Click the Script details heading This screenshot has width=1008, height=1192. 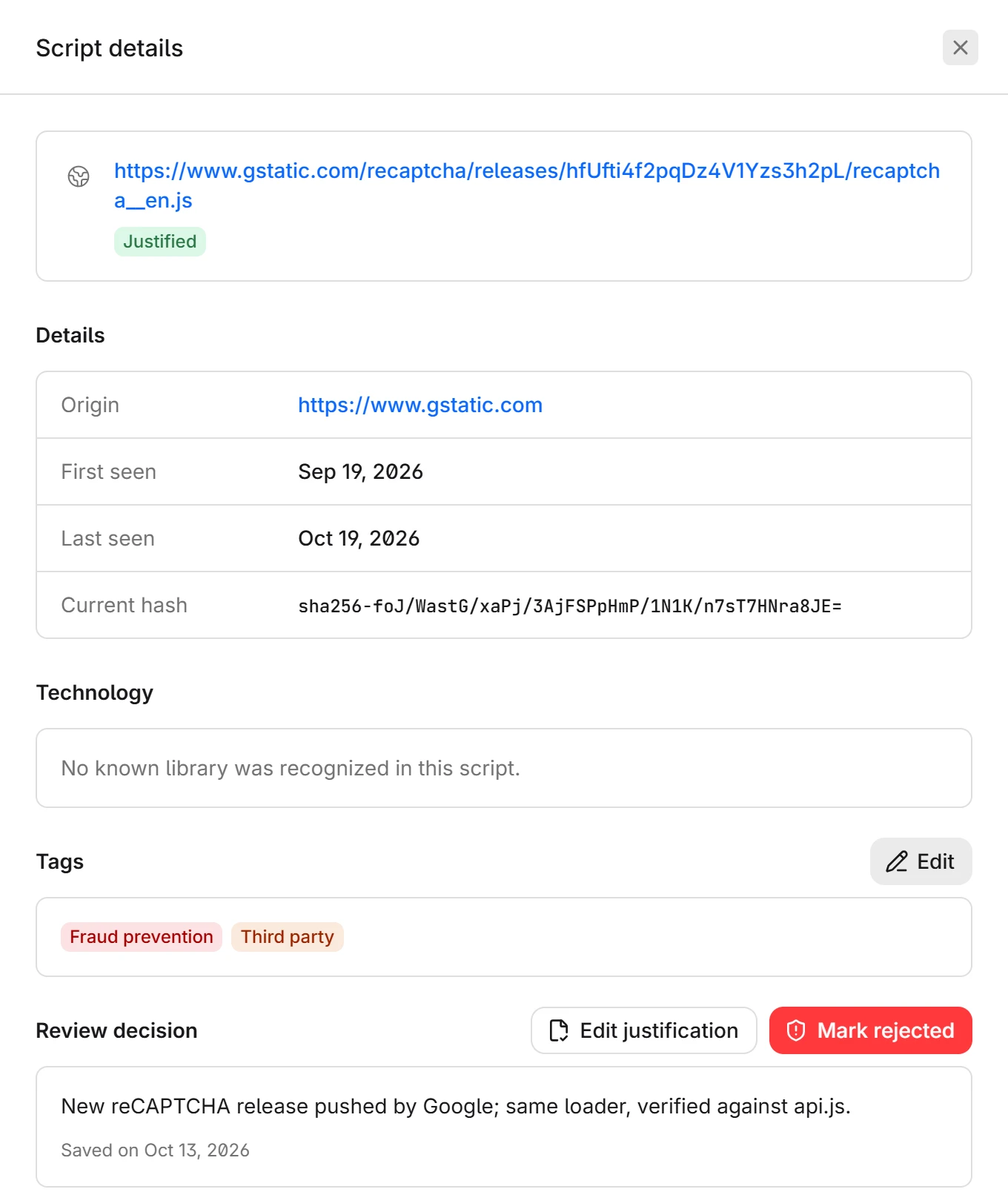point(110,48)
